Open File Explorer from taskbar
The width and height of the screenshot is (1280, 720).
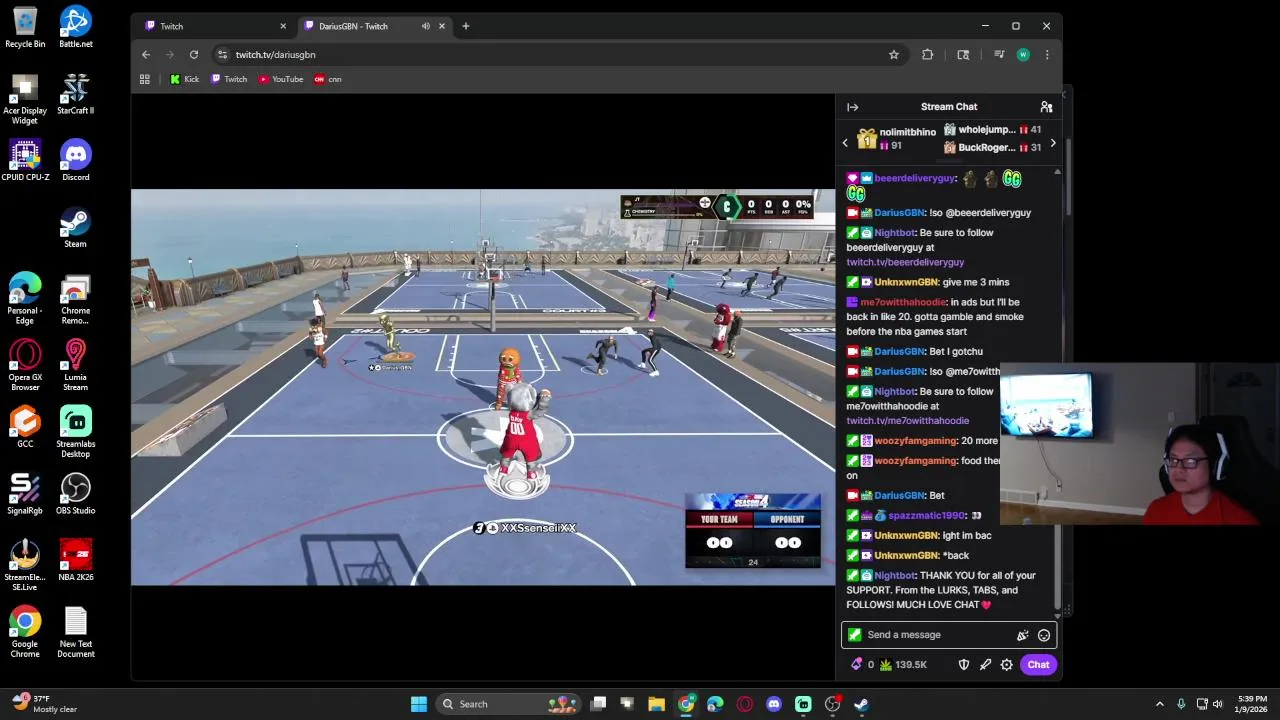pos(656,704)
